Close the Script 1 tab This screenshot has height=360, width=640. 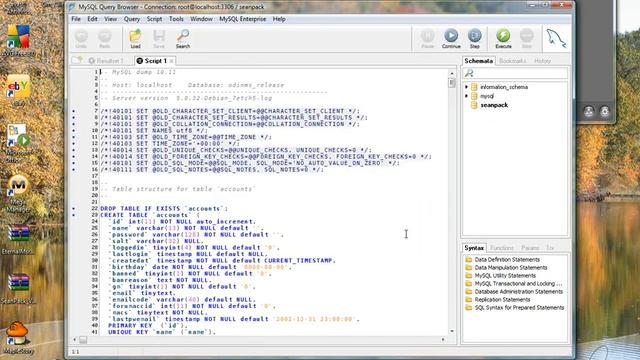(171, 61)
